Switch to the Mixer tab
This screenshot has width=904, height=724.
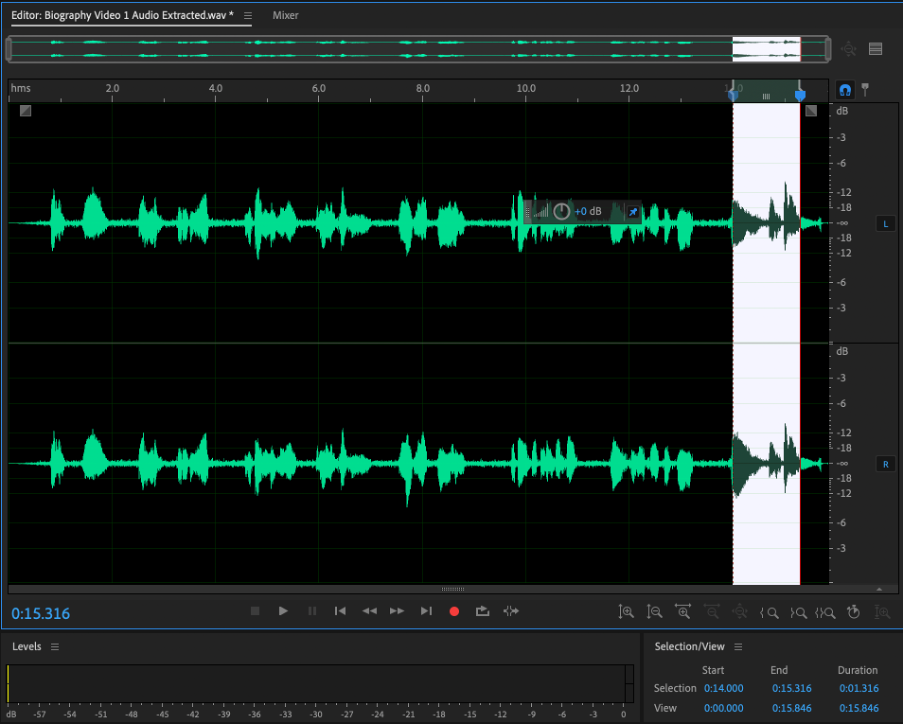click(x=285, y=16)
